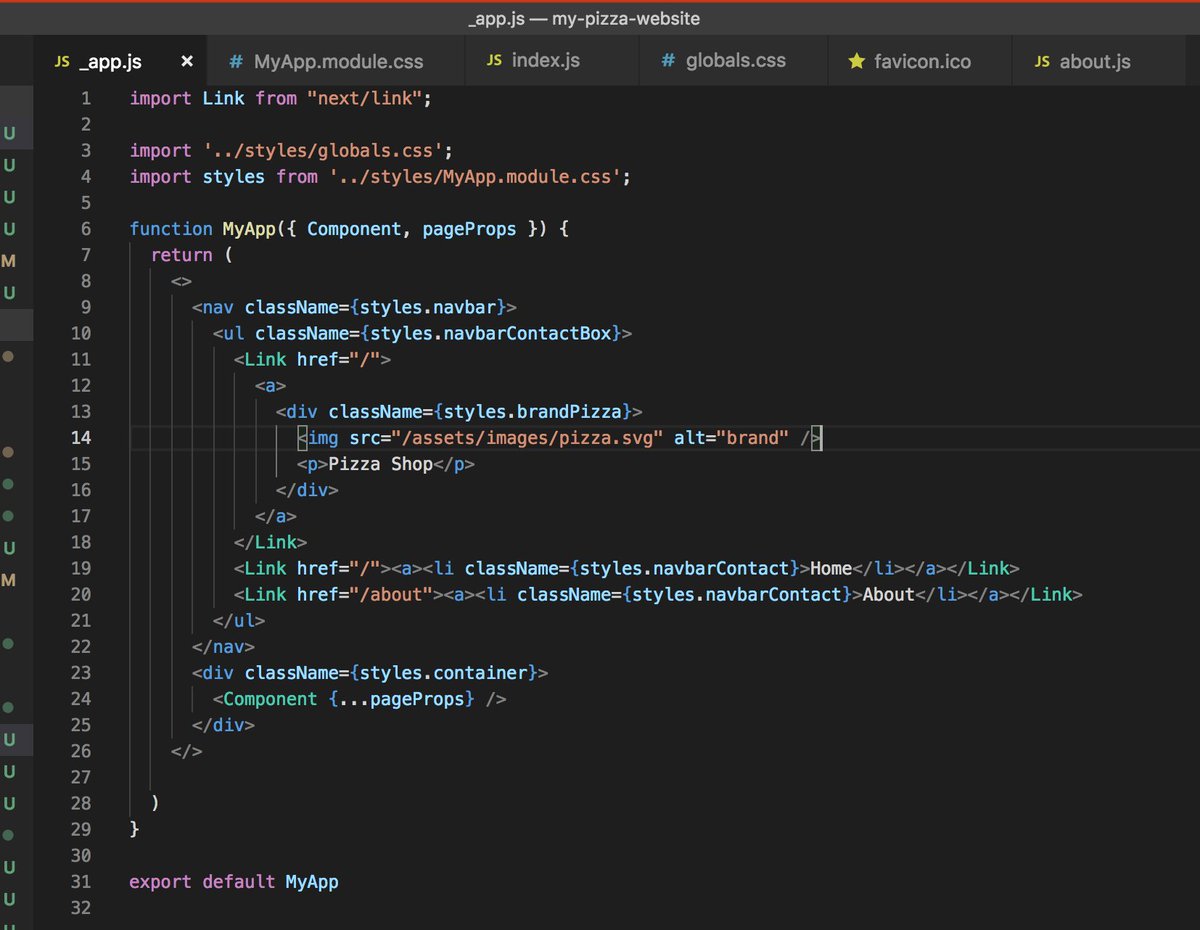Click line number 31 in the gutter

pyautogui.click(x=80, y=881)
